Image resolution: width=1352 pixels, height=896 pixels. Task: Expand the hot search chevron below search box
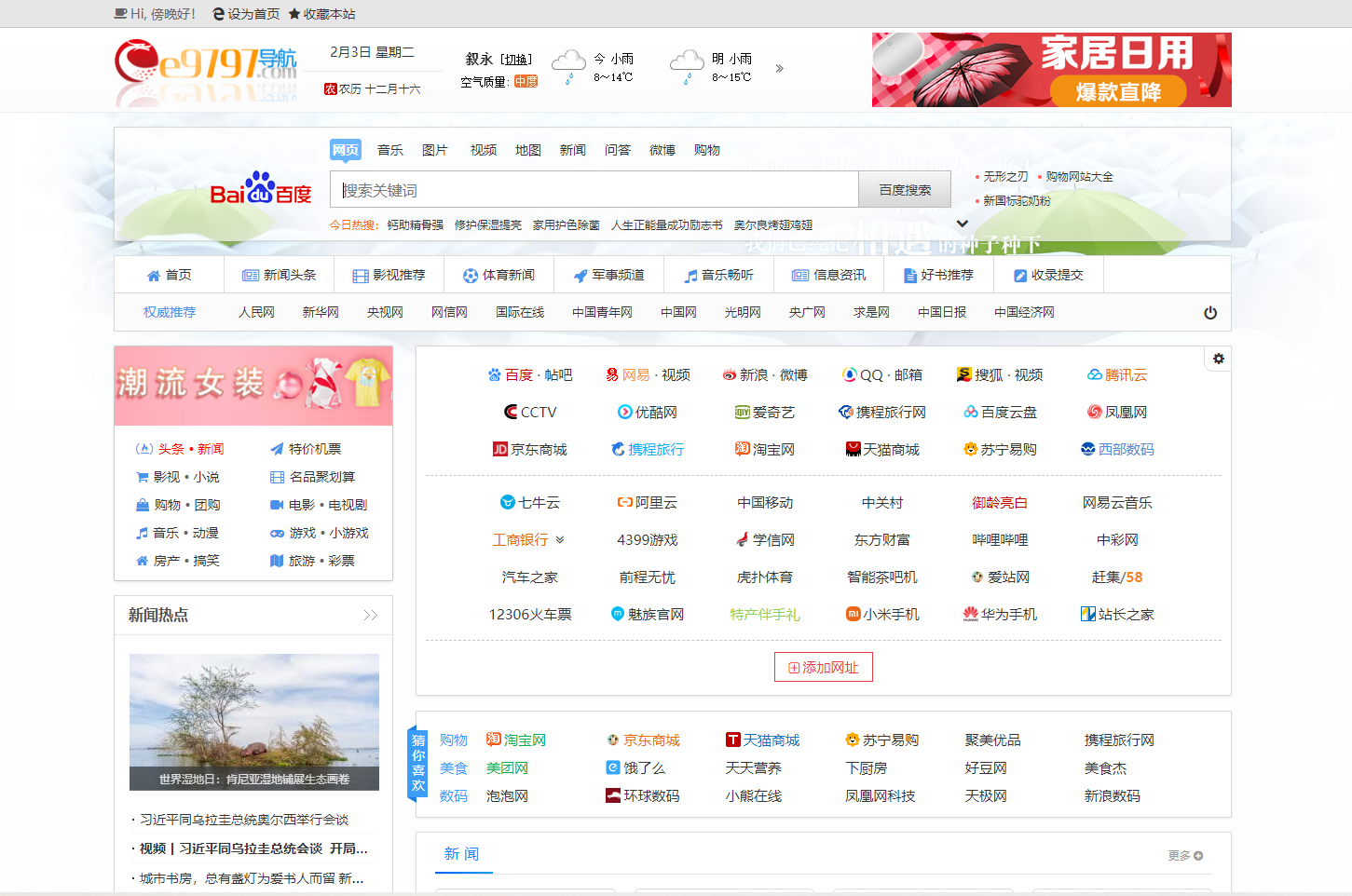[x=963, y=224]
